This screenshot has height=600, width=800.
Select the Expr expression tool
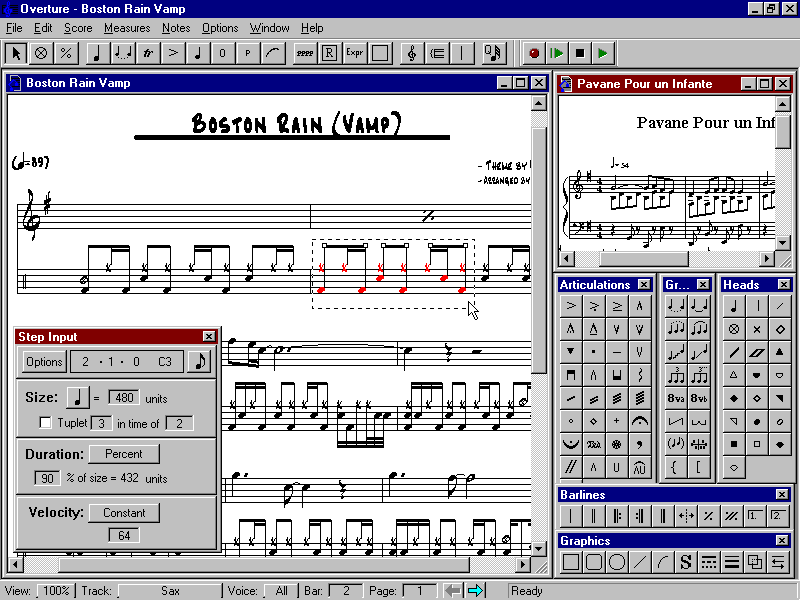point(356,53)
